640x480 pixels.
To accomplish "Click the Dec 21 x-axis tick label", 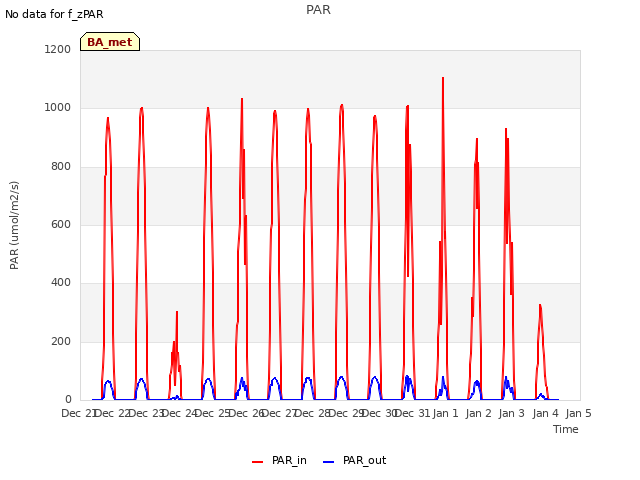I will coord(78,413).
